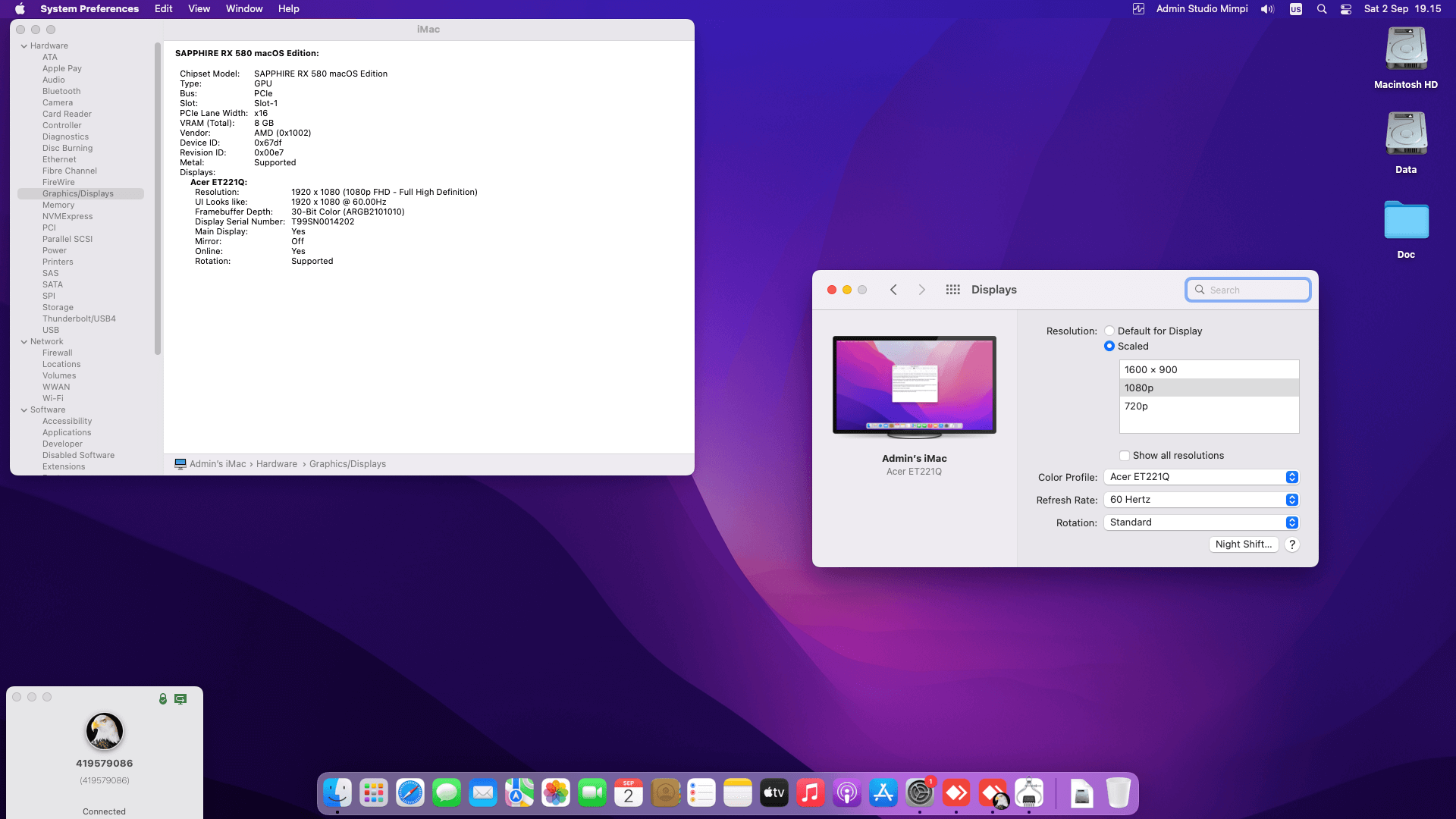Click Admin's iMac in path bar
The width and height of the screenshot is (1456, 819).
pos(218,464)
